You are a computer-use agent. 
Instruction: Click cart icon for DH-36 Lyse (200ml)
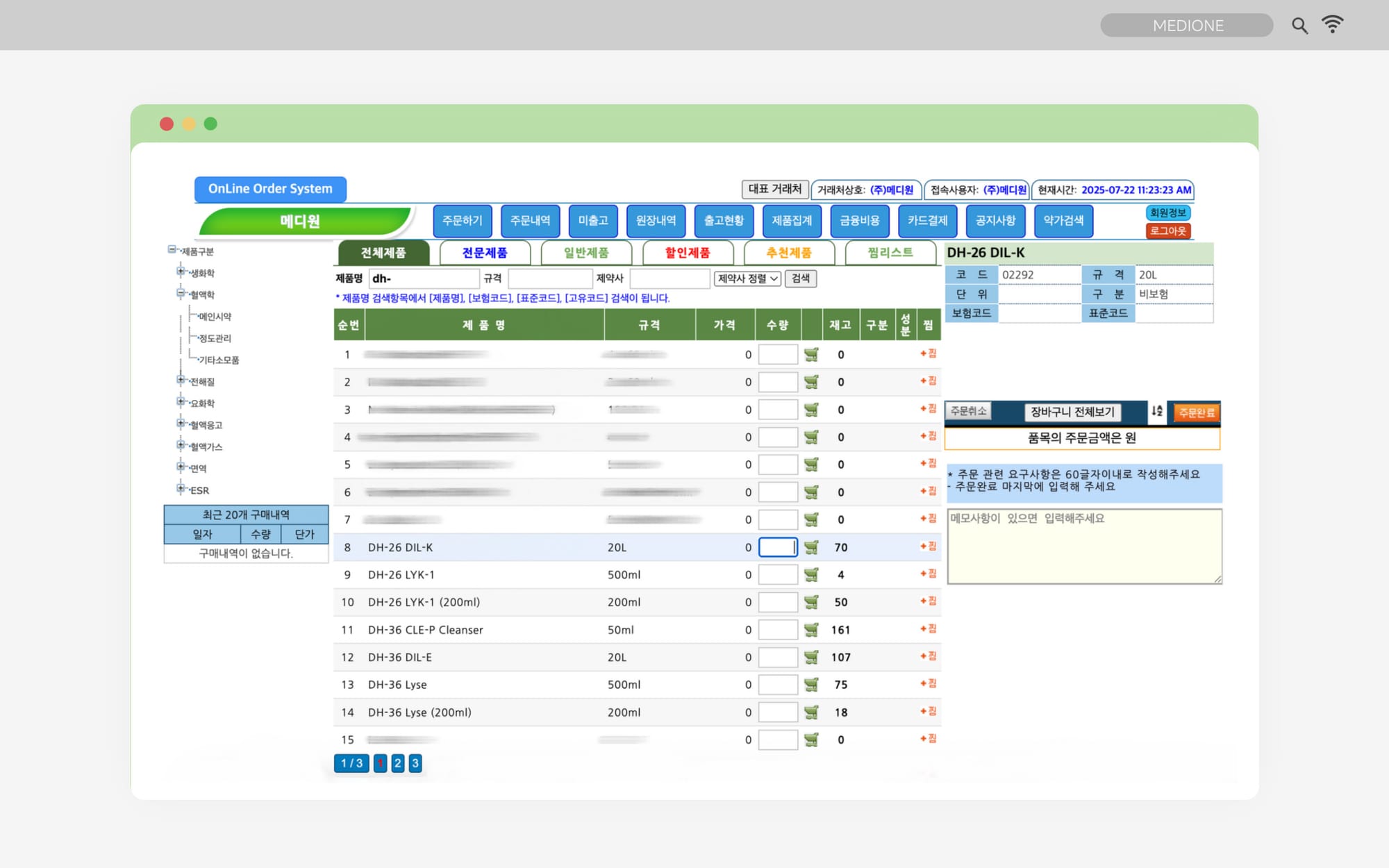click(x=810, y=712)
